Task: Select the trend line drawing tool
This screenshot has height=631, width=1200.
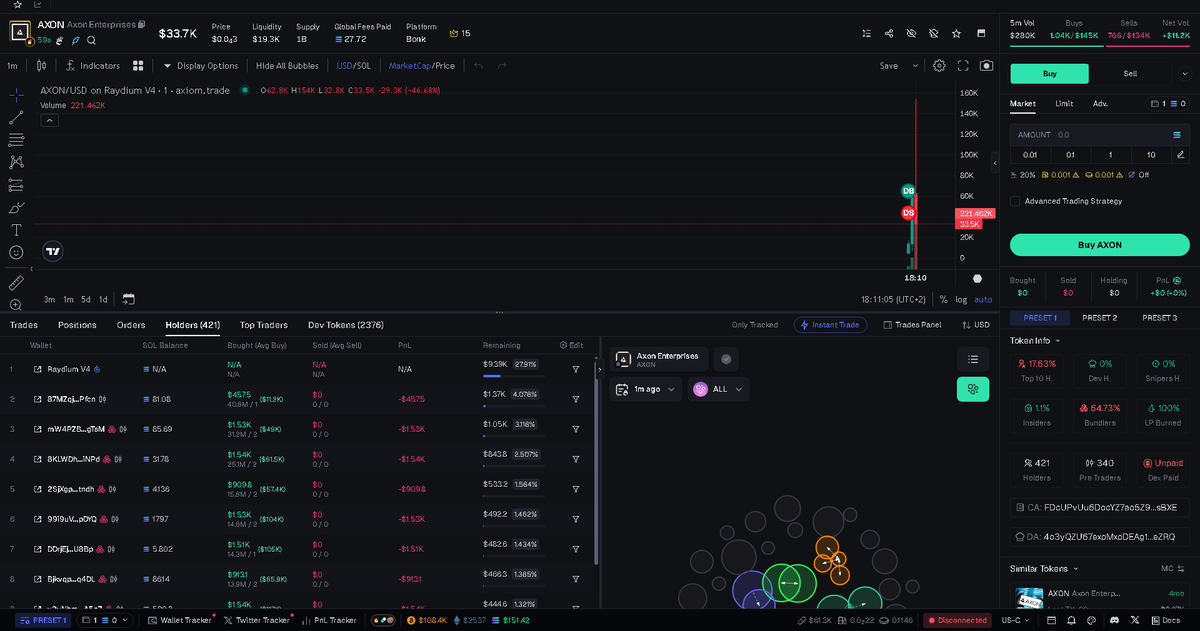Action: coord(16,117)
